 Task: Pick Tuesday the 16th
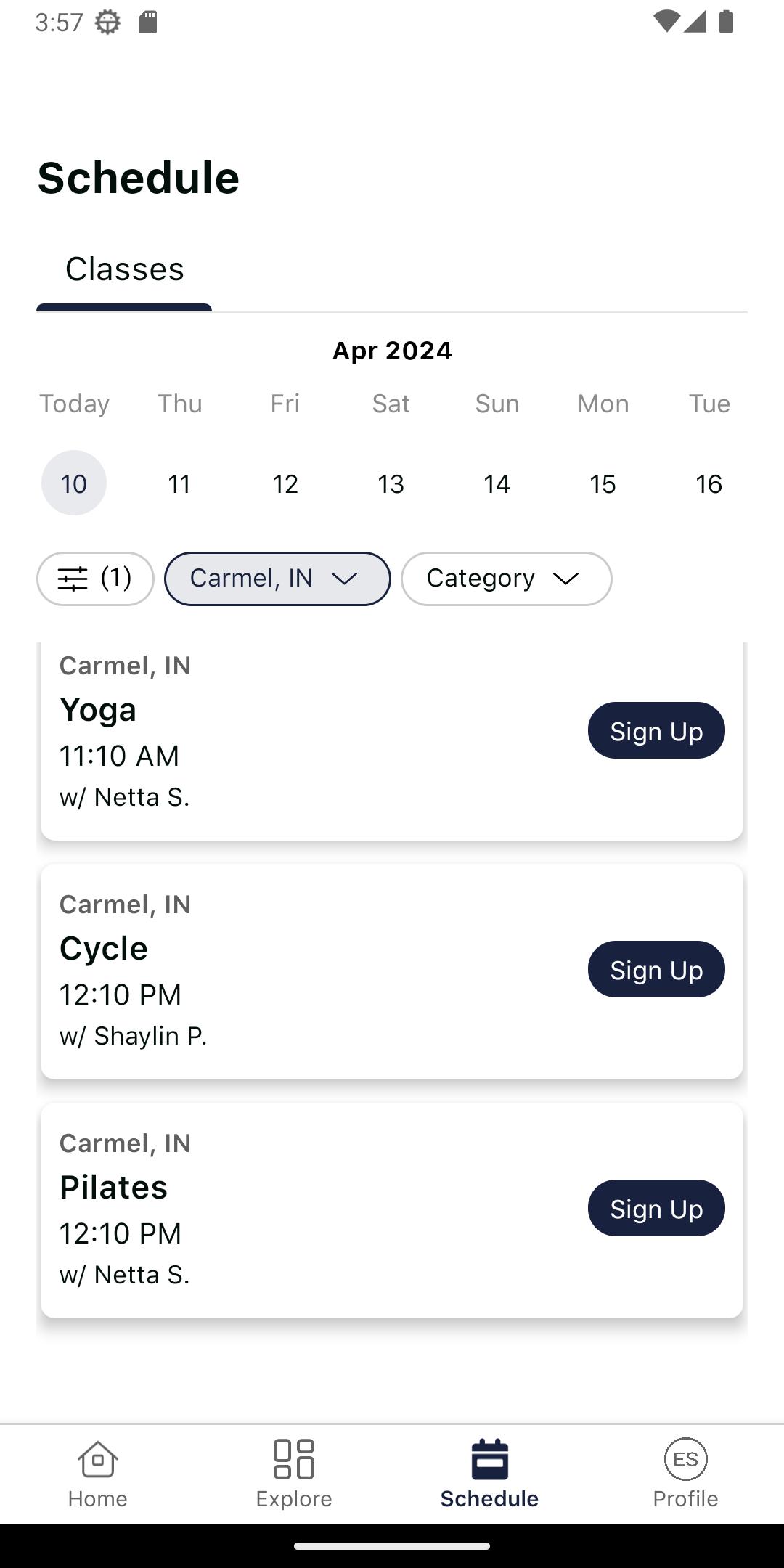709,483
